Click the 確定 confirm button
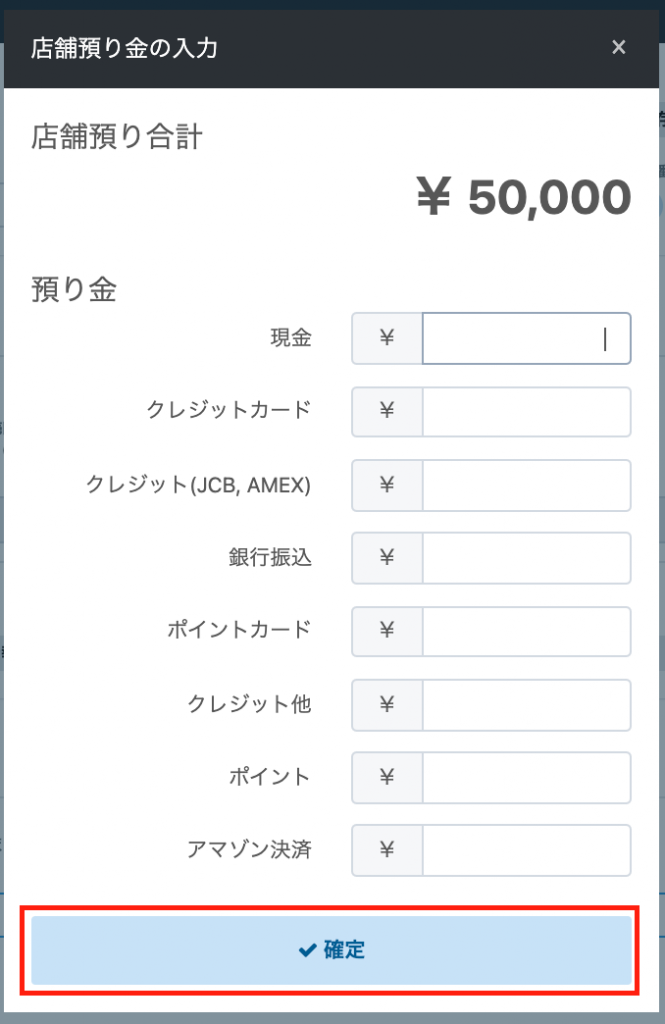 [x=332, y=950]
